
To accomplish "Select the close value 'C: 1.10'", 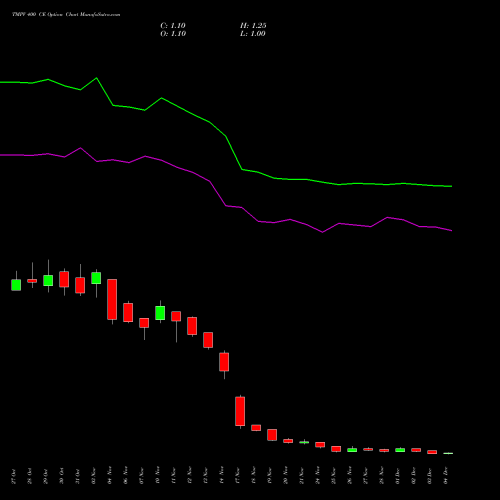I will [x=173, y=26].
